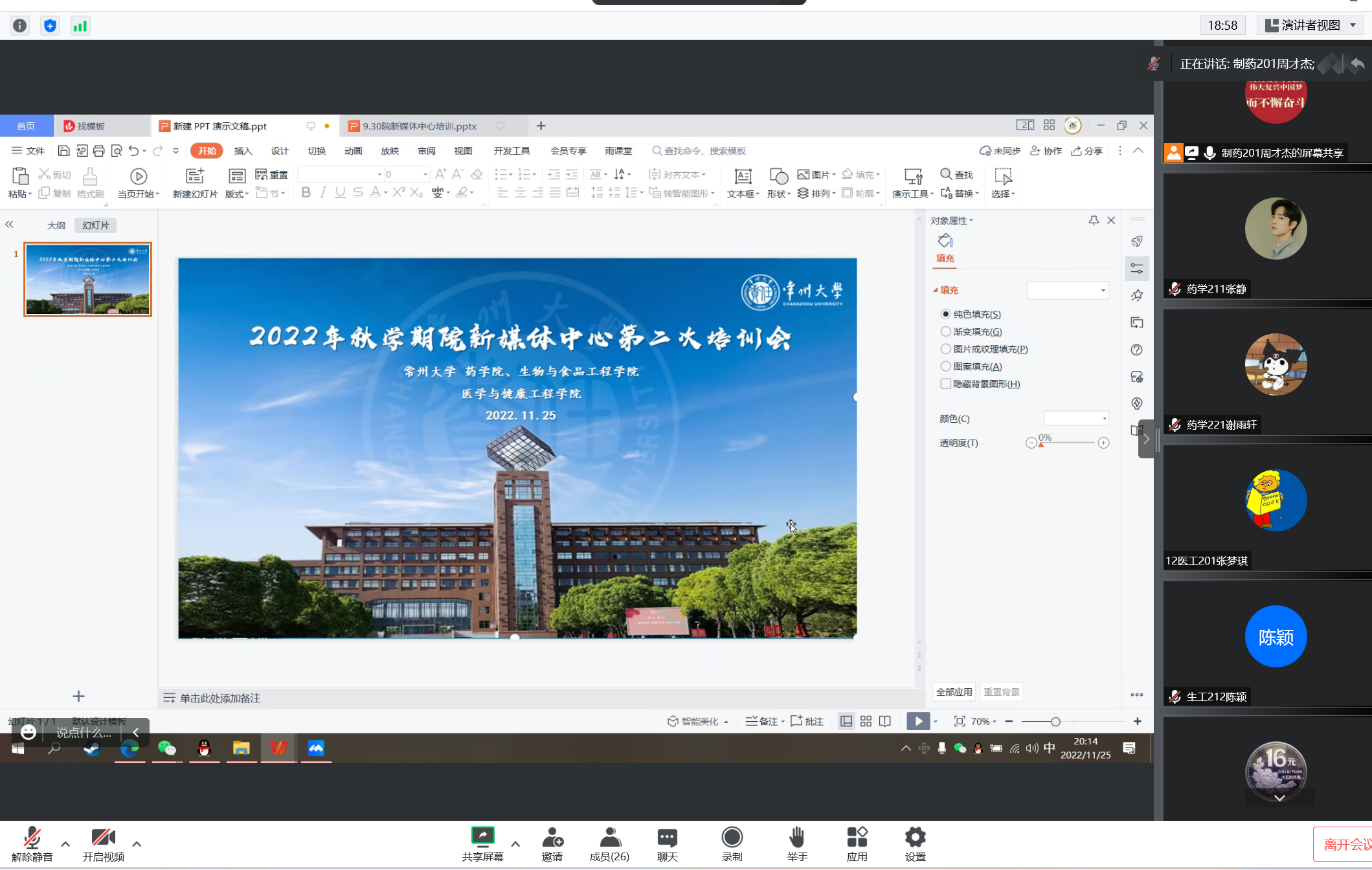
Task: Open the 70% zoom level dropdown
Action: [x=984, y=721]
